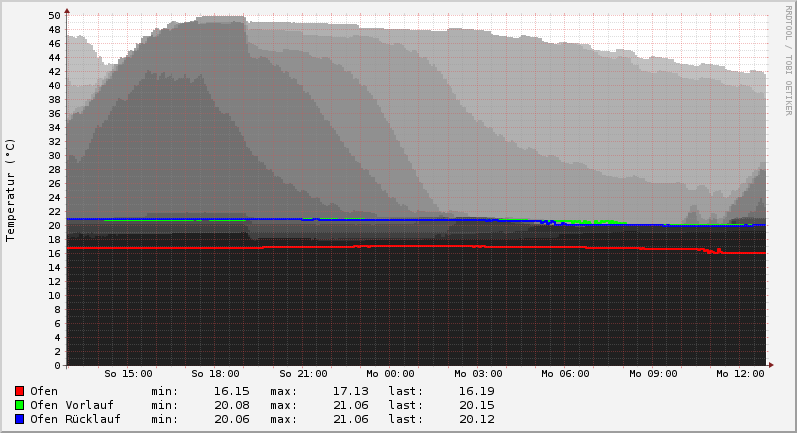797x433 pixels.
Task: Click the 50 label on the temperature axis
Action: coord(54,16)
